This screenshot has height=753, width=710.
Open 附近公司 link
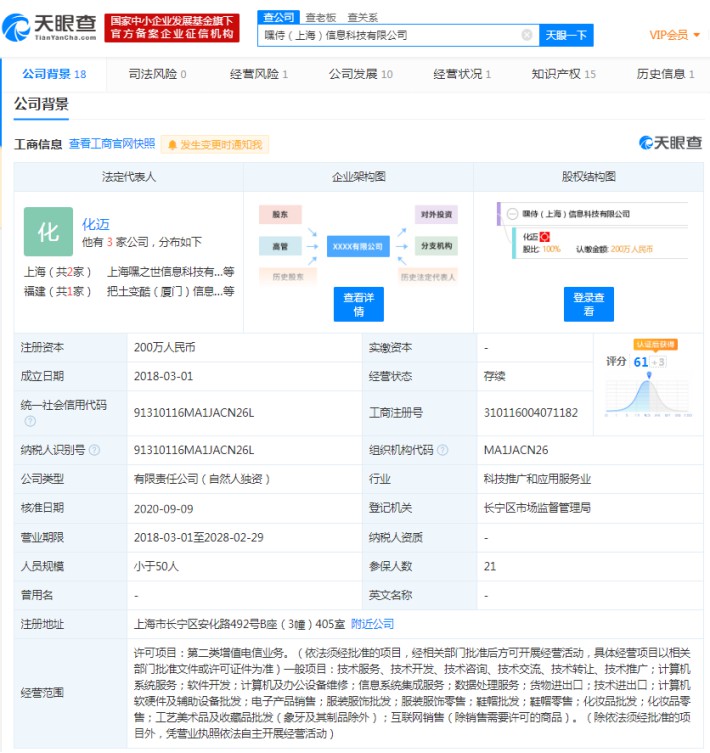372,624
